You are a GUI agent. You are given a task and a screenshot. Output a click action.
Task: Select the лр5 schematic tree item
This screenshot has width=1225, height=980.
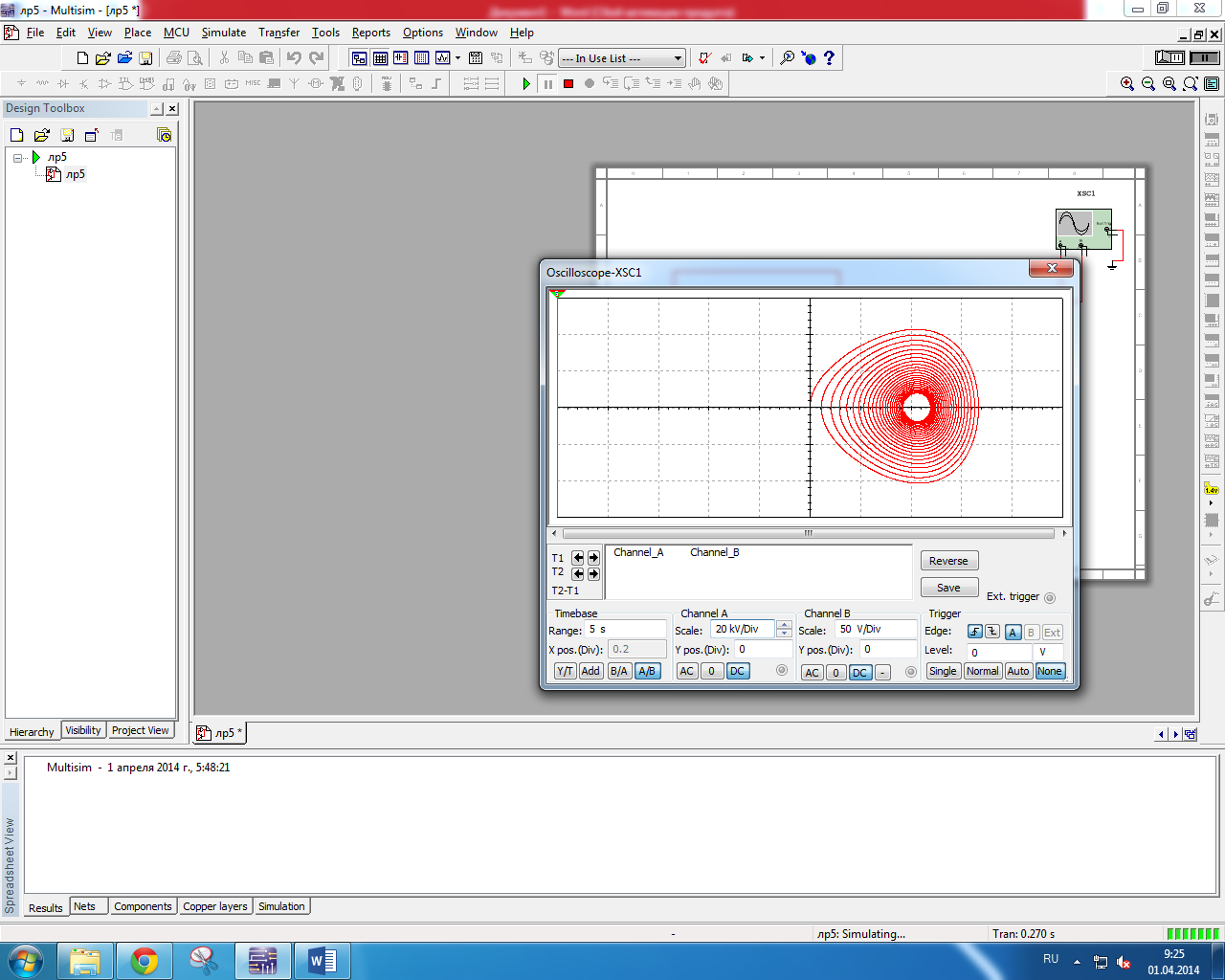(x=76, y=175)
